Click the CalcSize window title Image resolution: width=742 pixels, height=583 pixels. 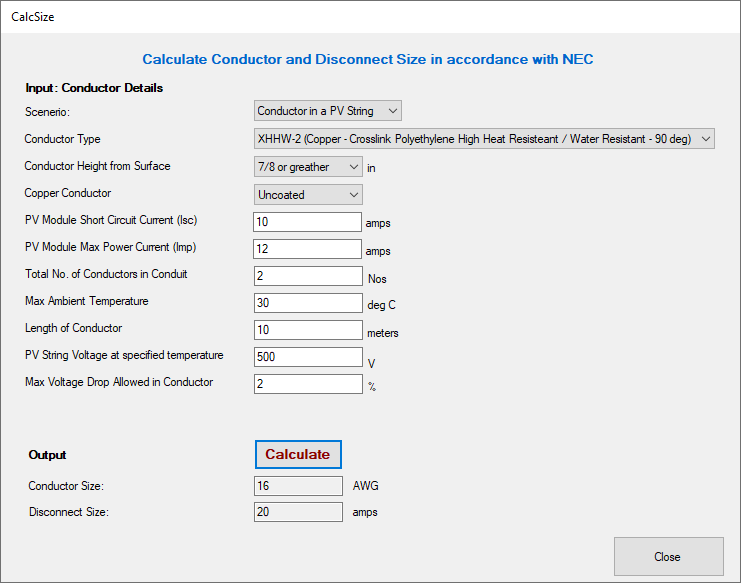33,17
